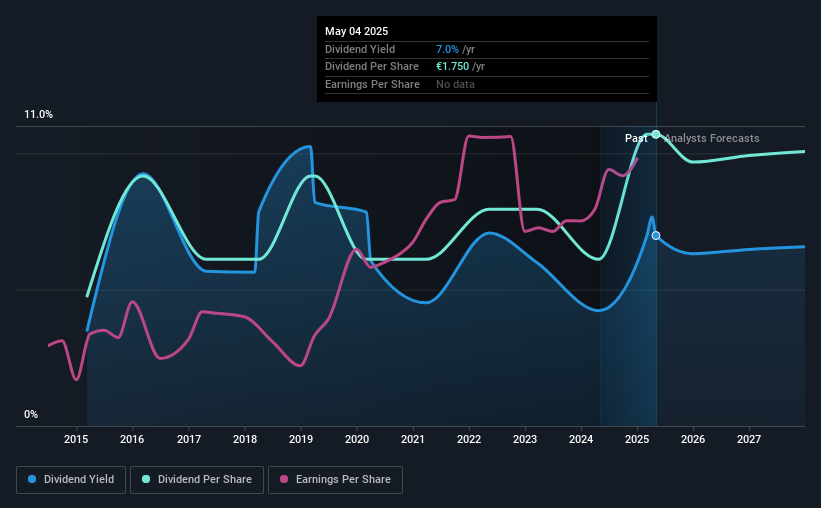This screenshot has height=508, width=821.
Task: Click the 2016 x-axis label
Action: 132,439
